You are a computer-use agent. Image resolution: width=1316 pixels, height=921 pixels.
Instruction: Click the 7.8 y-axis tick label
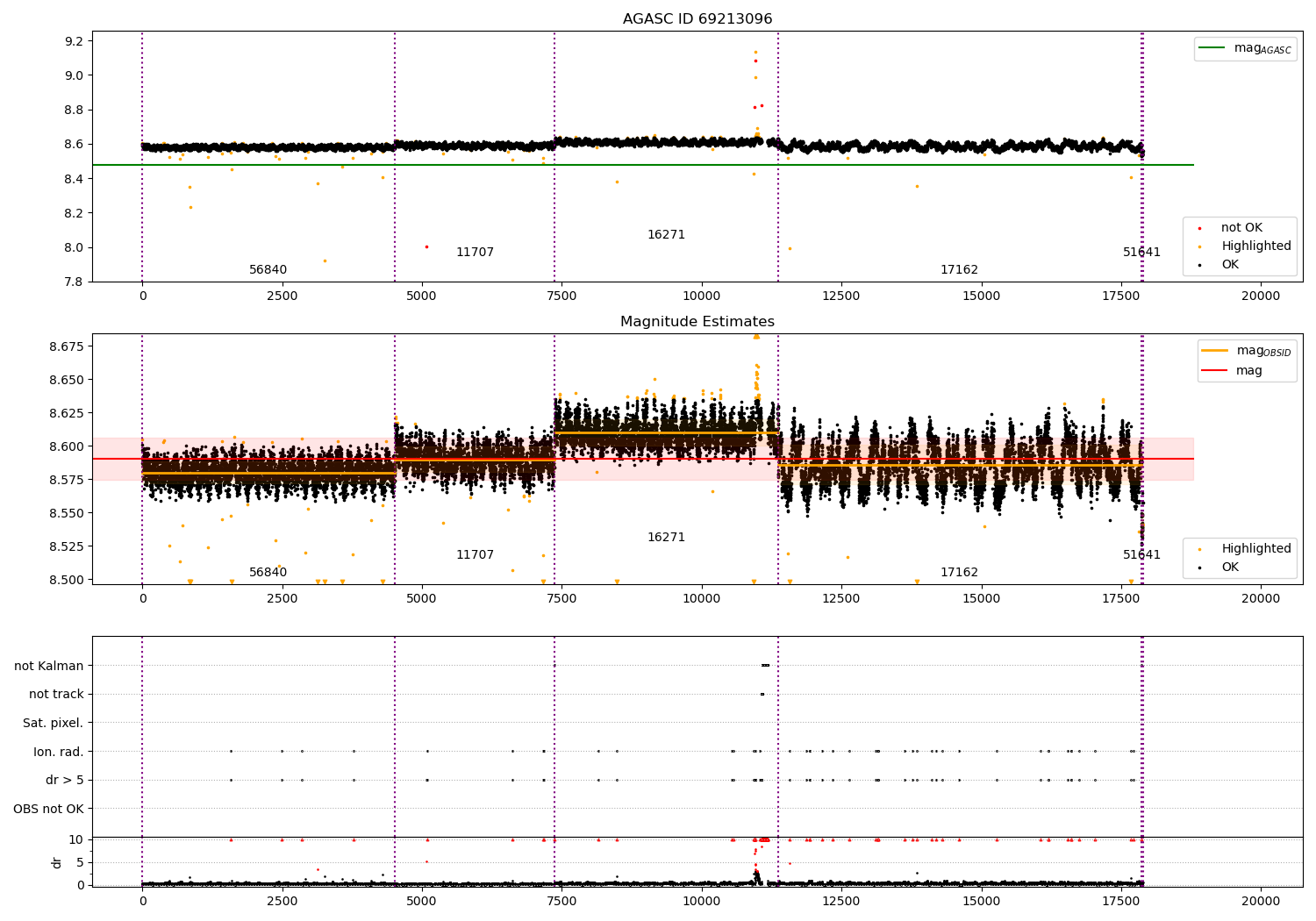[74, 282]
